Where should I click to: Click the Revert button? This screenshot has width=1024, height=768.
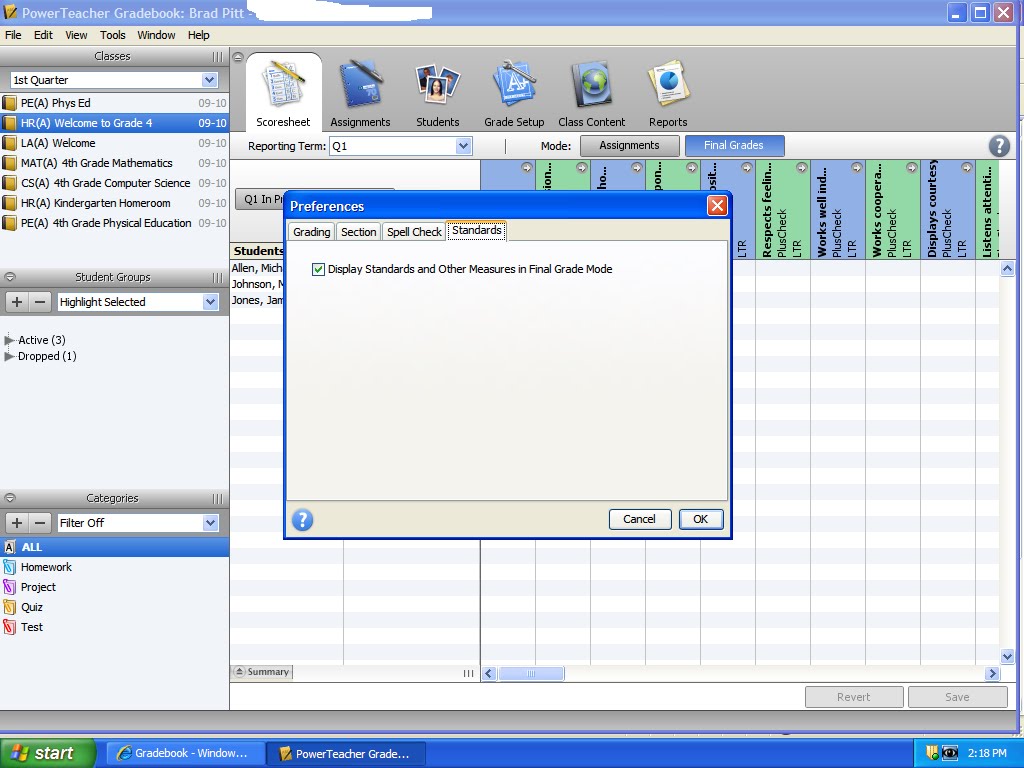(x=854, y=697)
